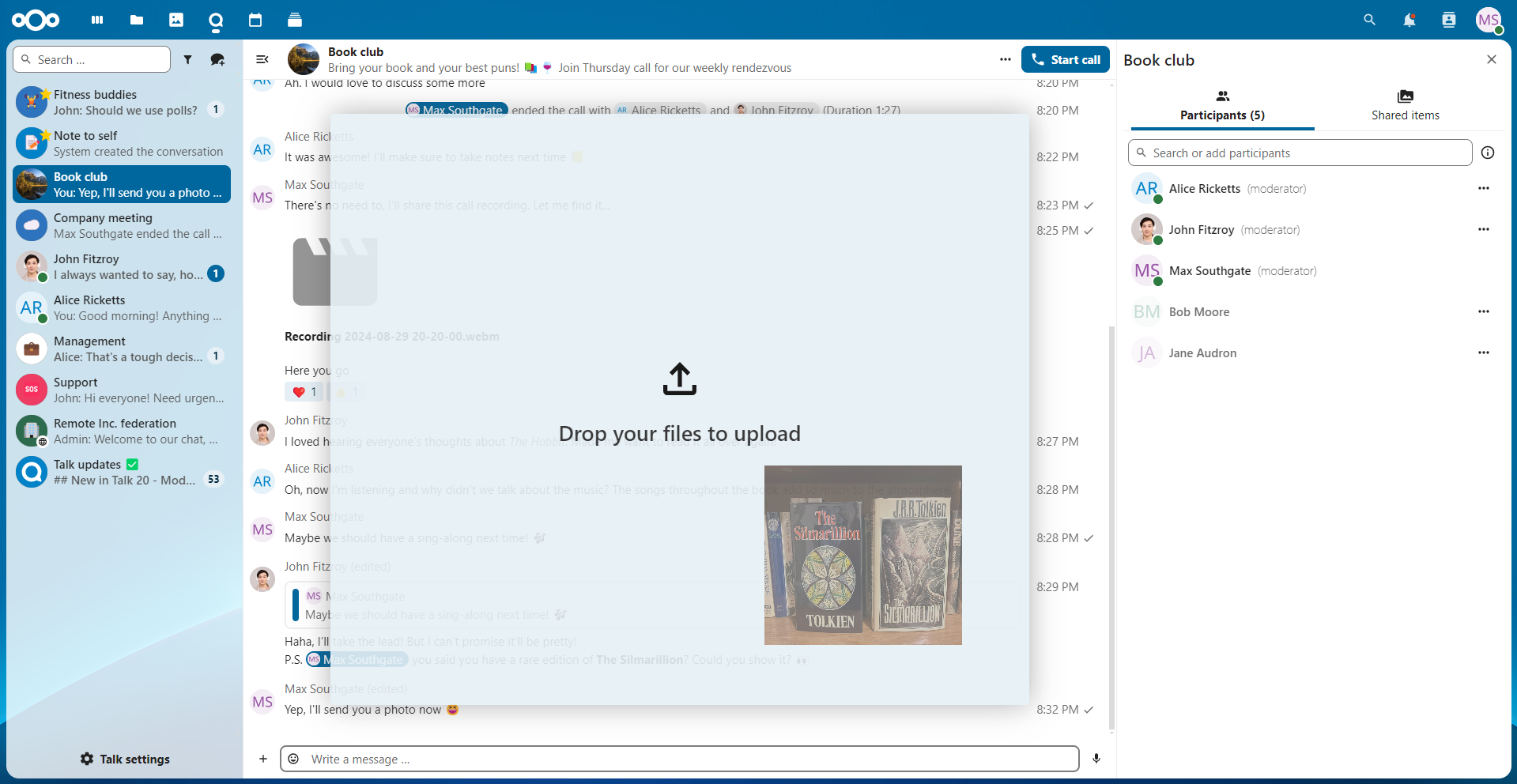Open Talk settings

click(125, 759)
